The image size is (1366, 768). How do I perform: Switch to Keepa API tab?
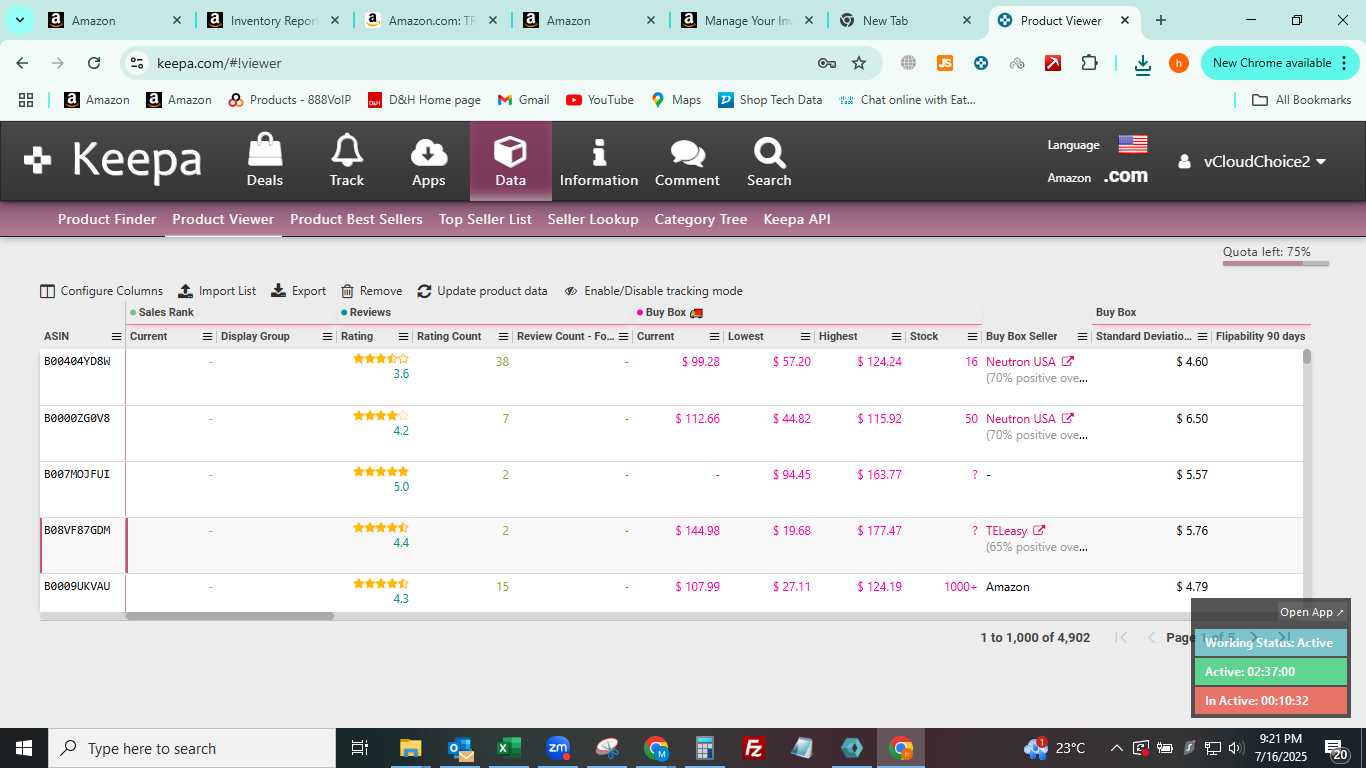click(x=797, y=219)
